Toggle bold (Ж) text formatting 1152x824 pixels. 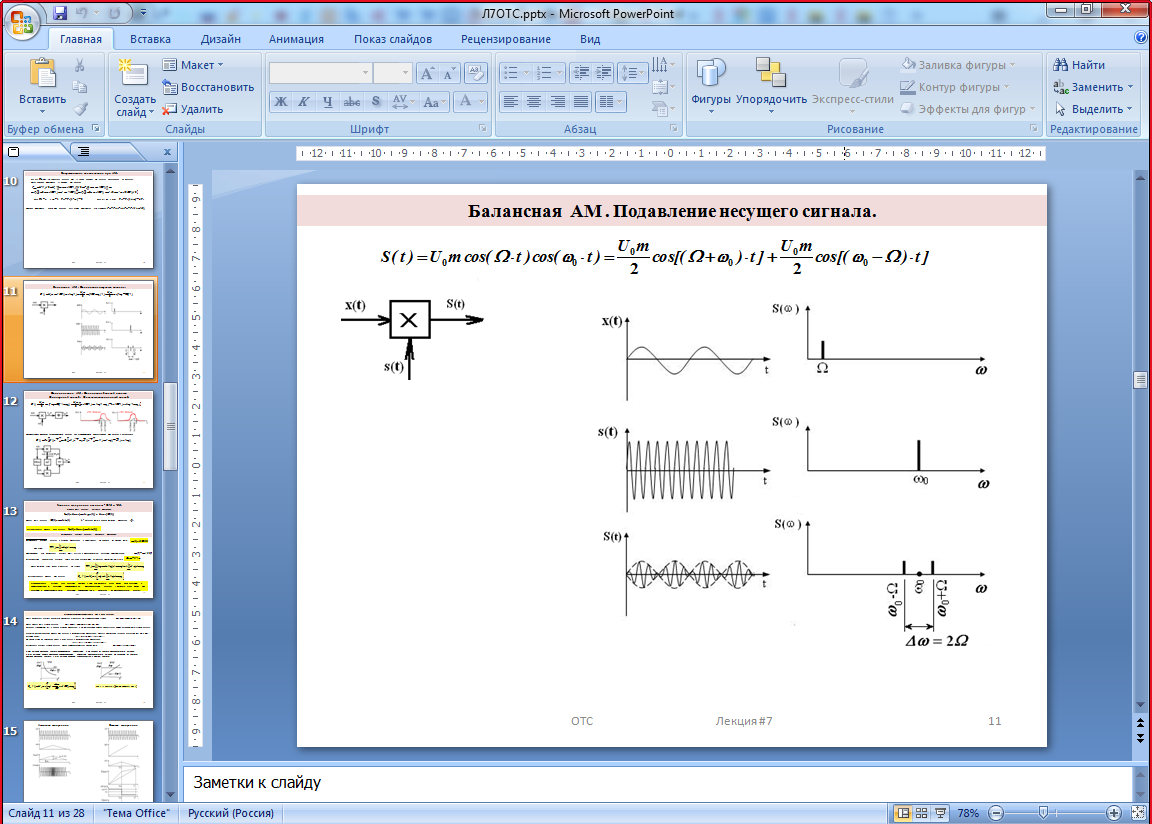[281, 101]
